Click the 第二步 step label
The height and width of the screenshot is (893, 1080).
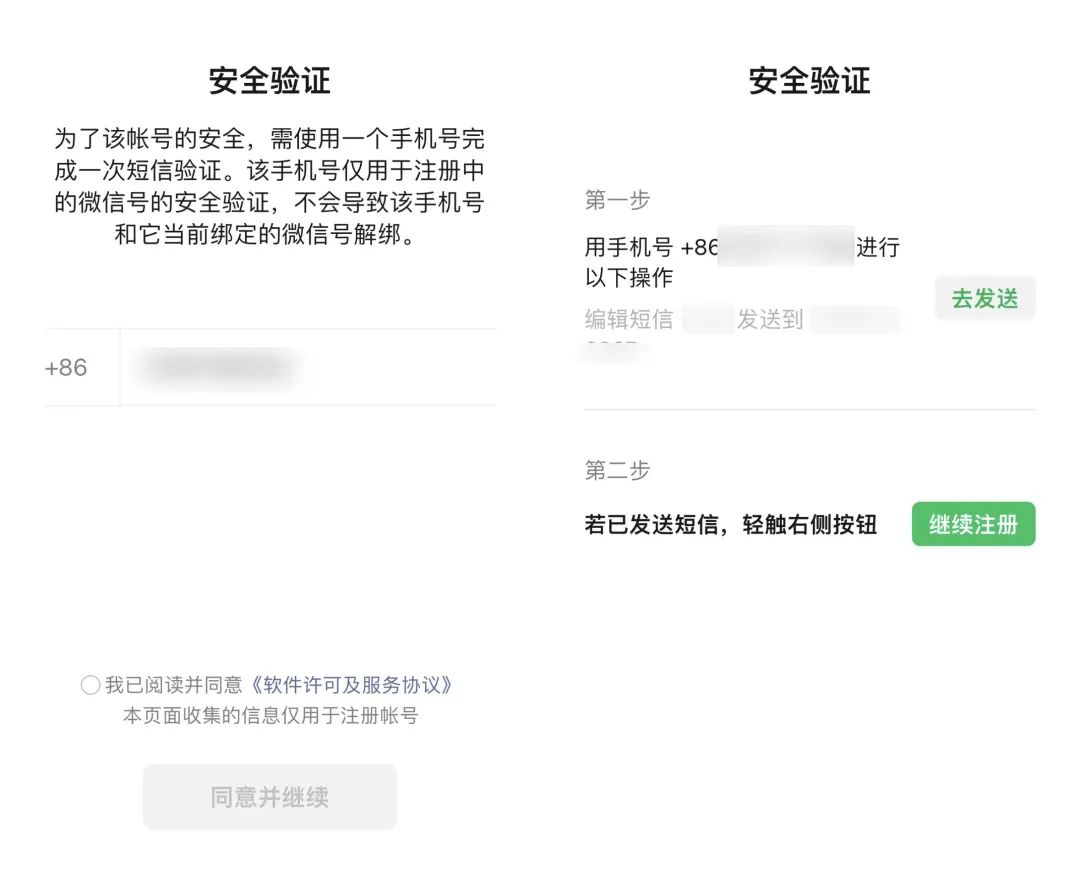click(617, 470)
